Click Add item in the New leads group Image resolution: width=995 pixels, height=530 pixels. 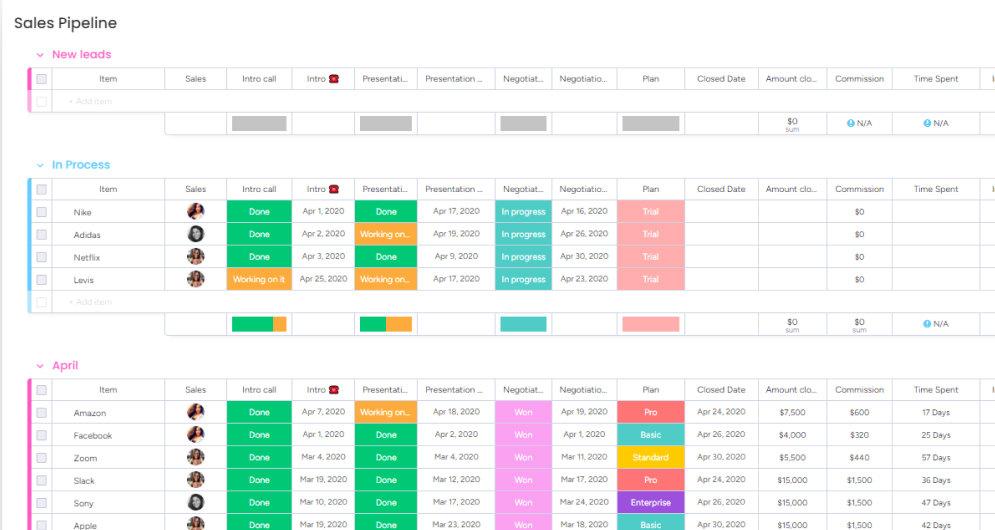(90, 101)
